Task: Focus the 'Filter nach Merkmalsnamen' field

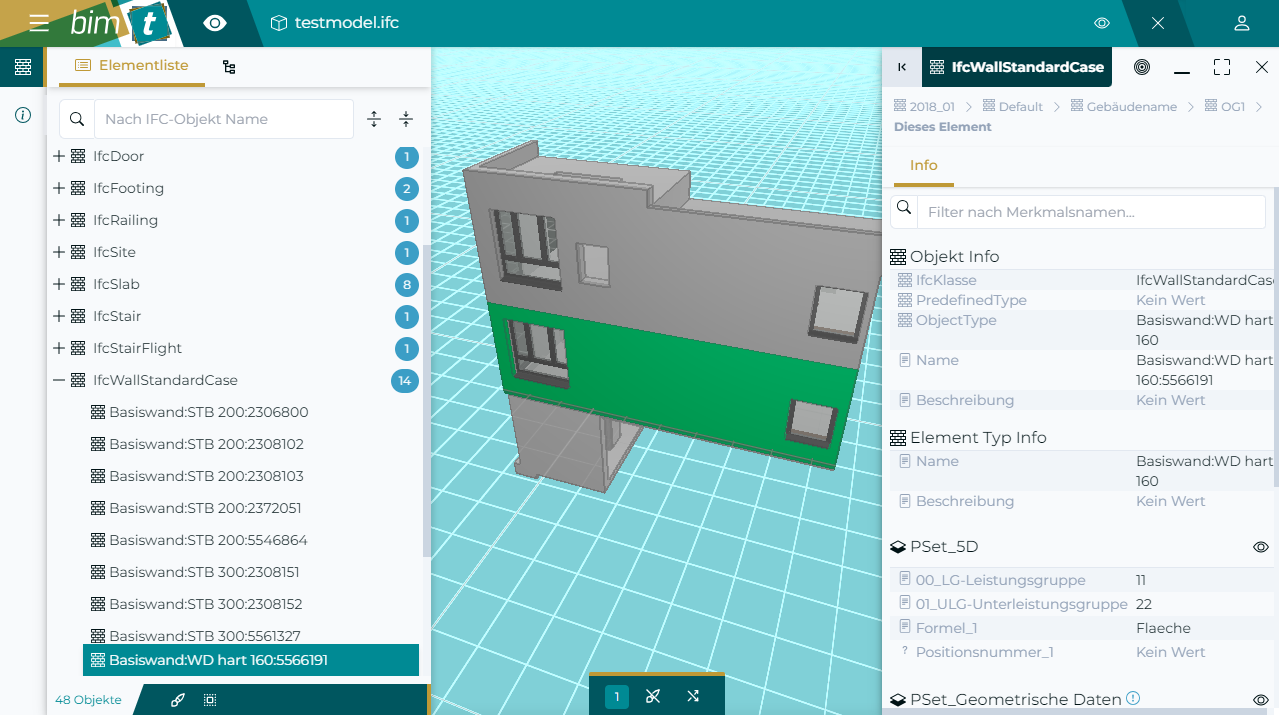Action: pyautogui.click(x=1091, y=212)
